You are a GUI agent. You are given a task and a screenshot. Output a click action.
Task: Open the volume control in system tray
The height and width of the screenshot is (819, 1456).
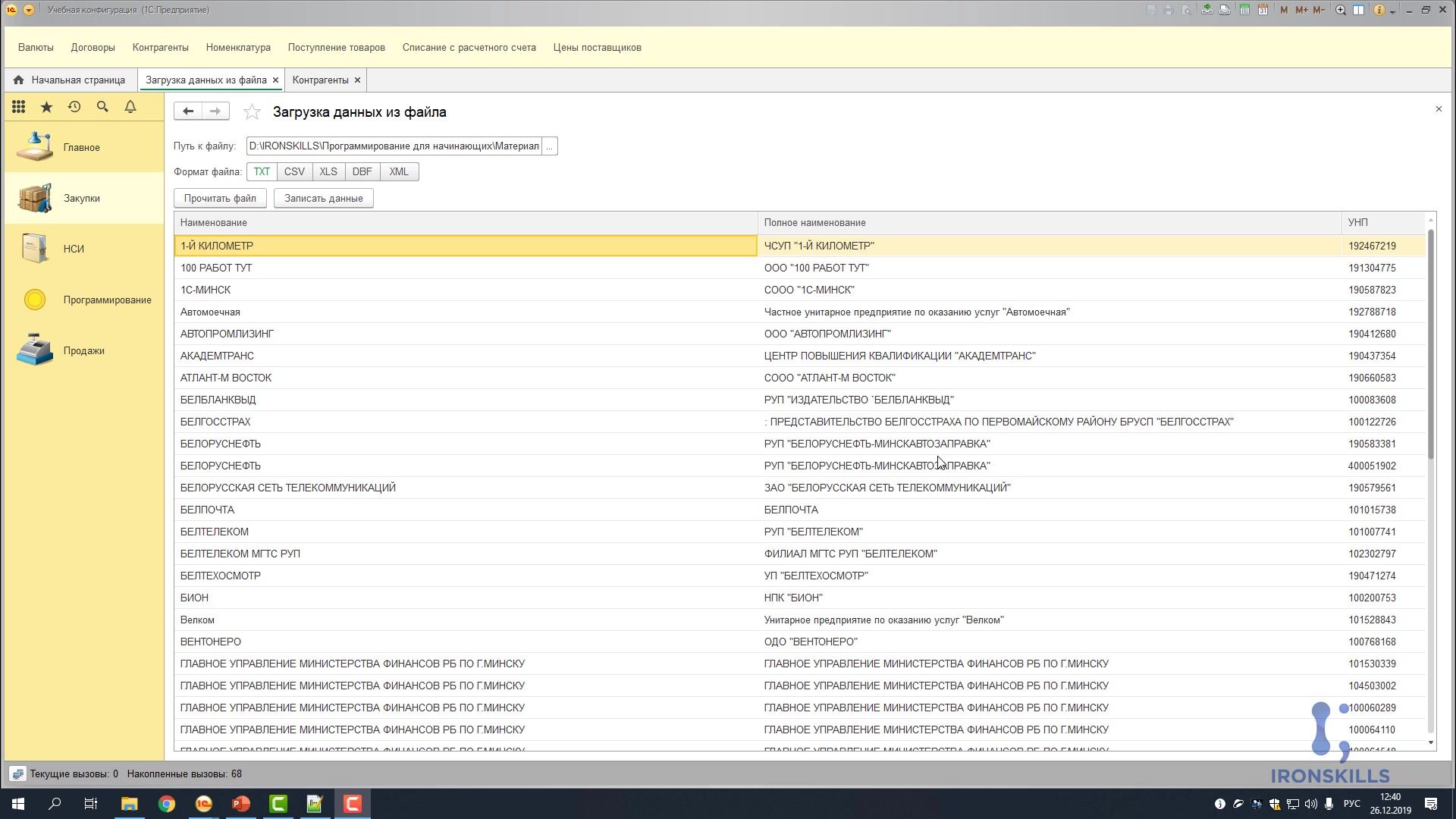pyautogui.click(x=1310, y=804)
